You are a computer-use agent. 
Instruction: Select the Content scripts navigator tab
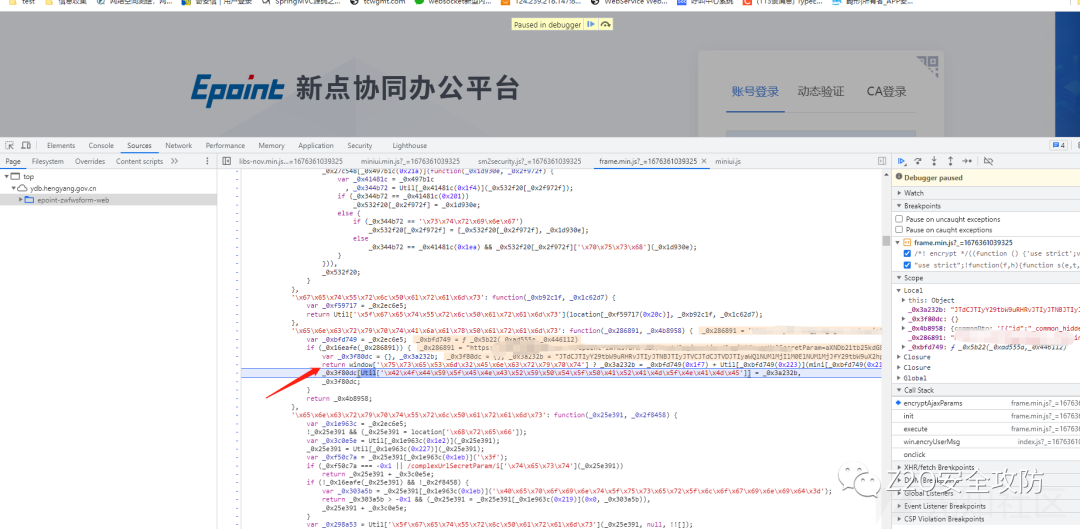(139, 161)
